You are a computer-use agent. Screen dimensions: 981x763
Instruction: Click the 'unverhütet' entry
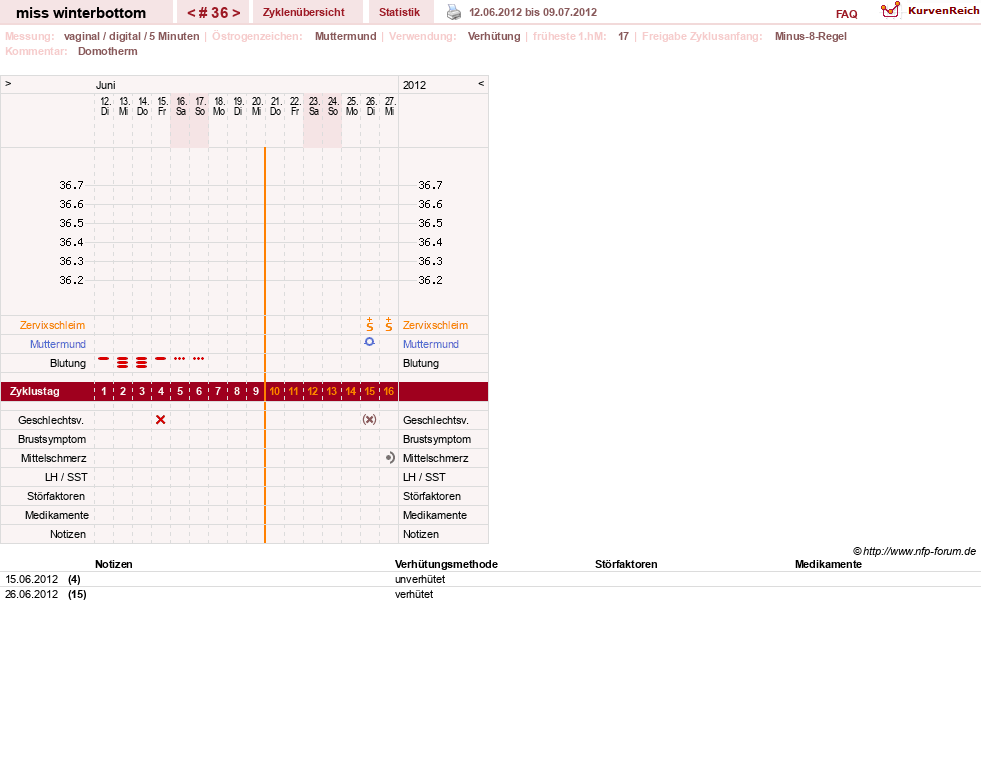(420, 579)
